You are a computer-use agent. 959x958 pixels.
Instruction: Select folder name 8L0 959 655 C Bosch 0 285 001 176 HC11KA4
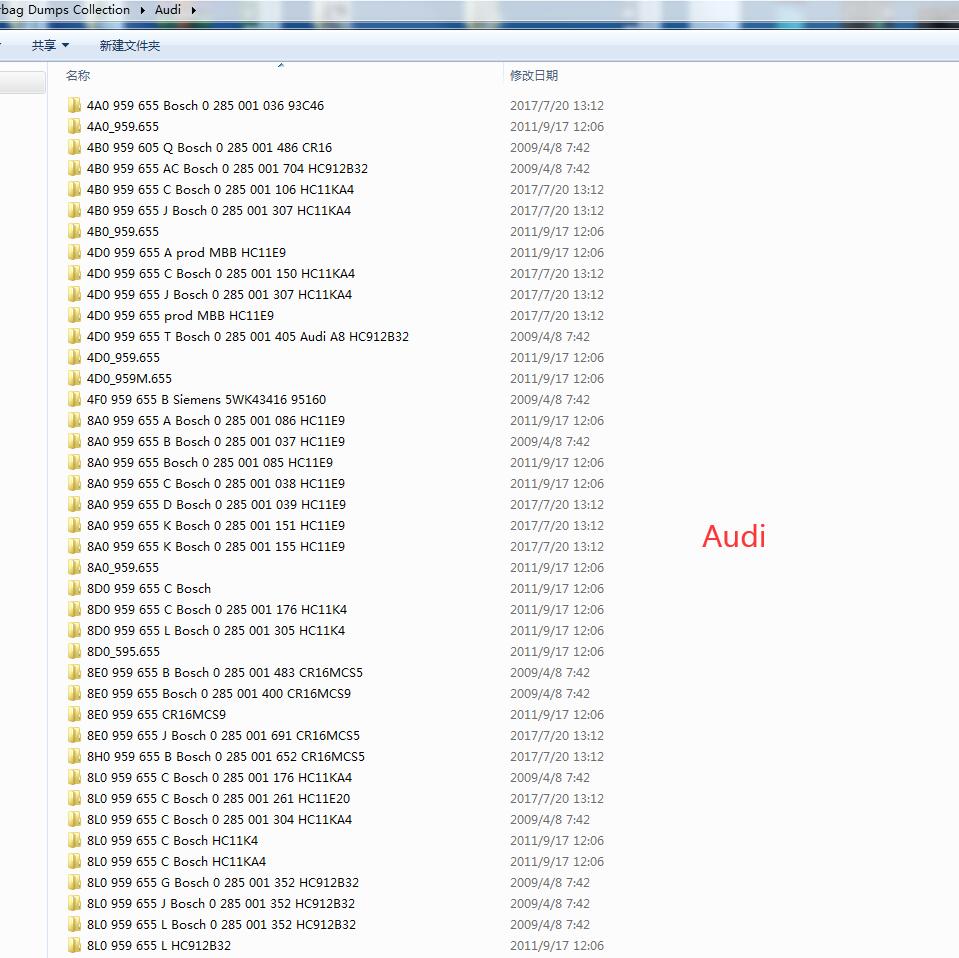pos(220,778)
